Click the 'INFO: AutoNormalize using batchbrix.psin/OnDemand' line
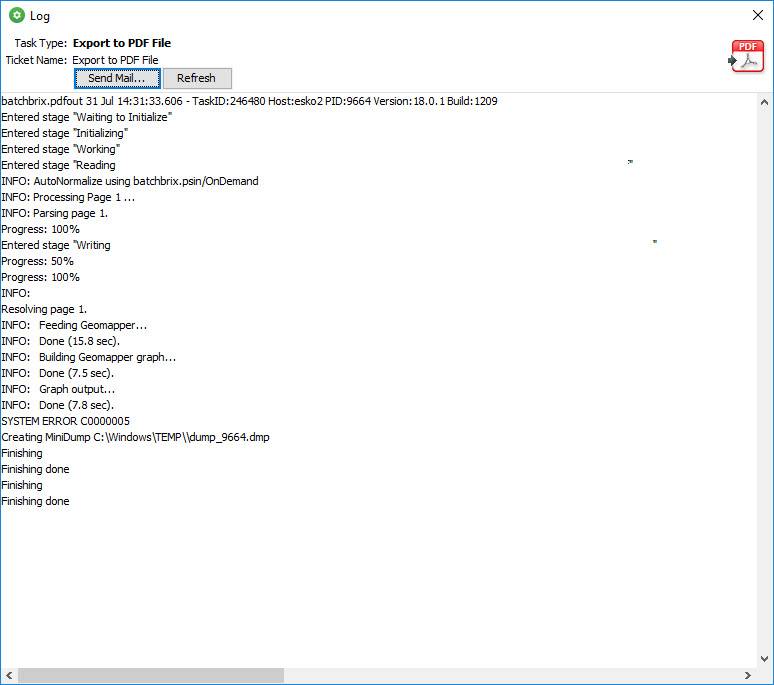 (x=130, y=181)
